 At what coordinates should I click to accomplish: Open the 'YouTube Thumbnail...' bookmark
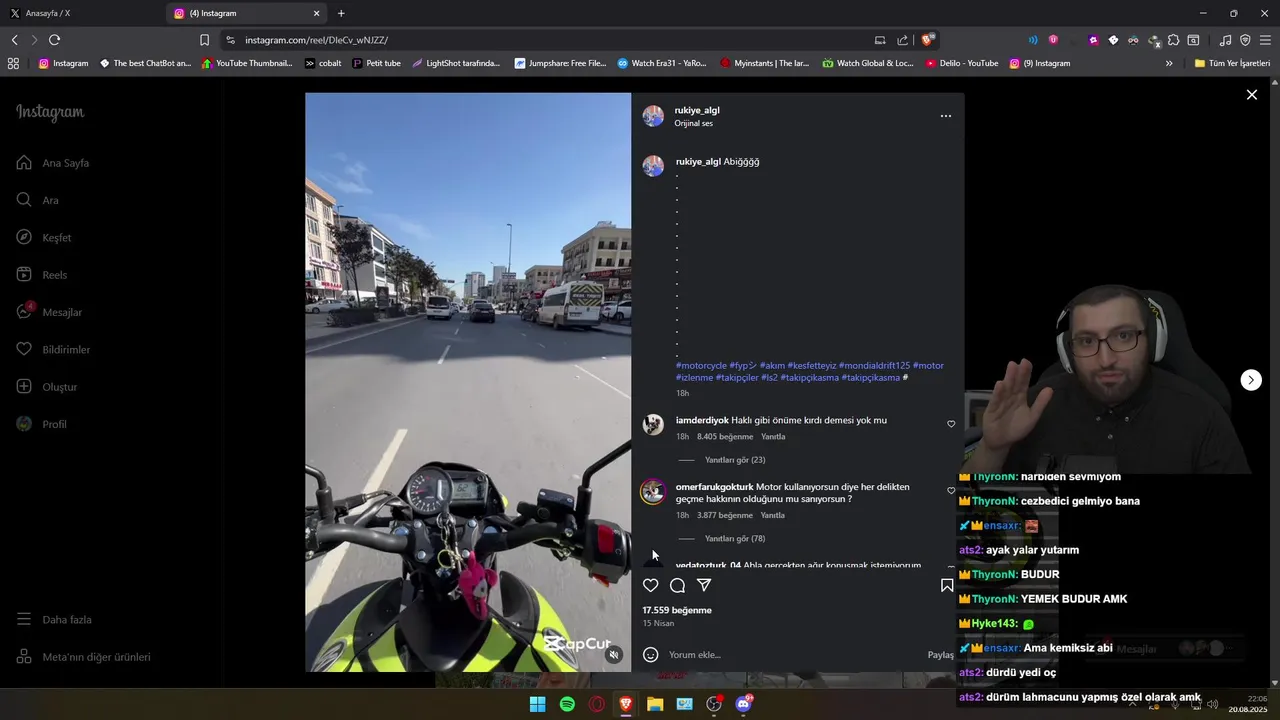click(247, 63)
